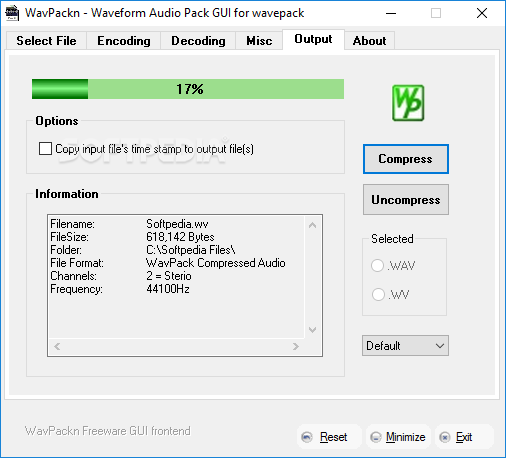Click the Reset button's round icon
Viewport: 506px width, 458px height.
[x=307, y=437]
